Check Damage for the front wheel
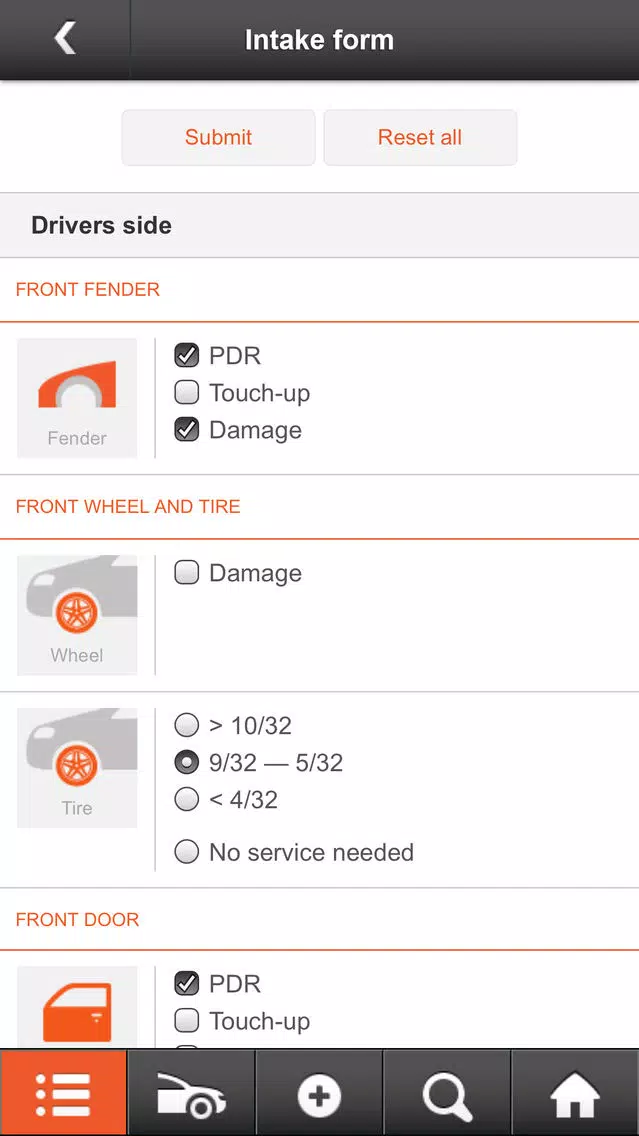Image resolution: width=639 pixels, height=1136 pixels. pyautogui.click(x=187, y=573)
